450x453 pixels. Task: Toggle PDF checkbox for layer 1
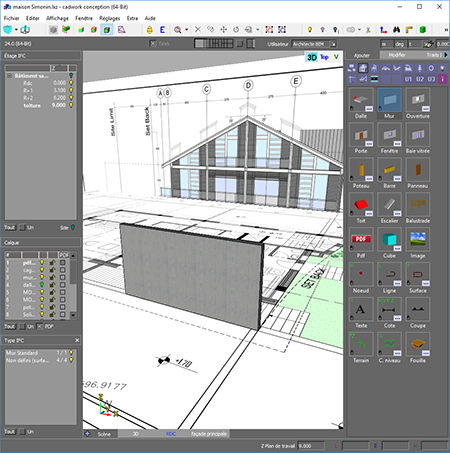[63, 262]
